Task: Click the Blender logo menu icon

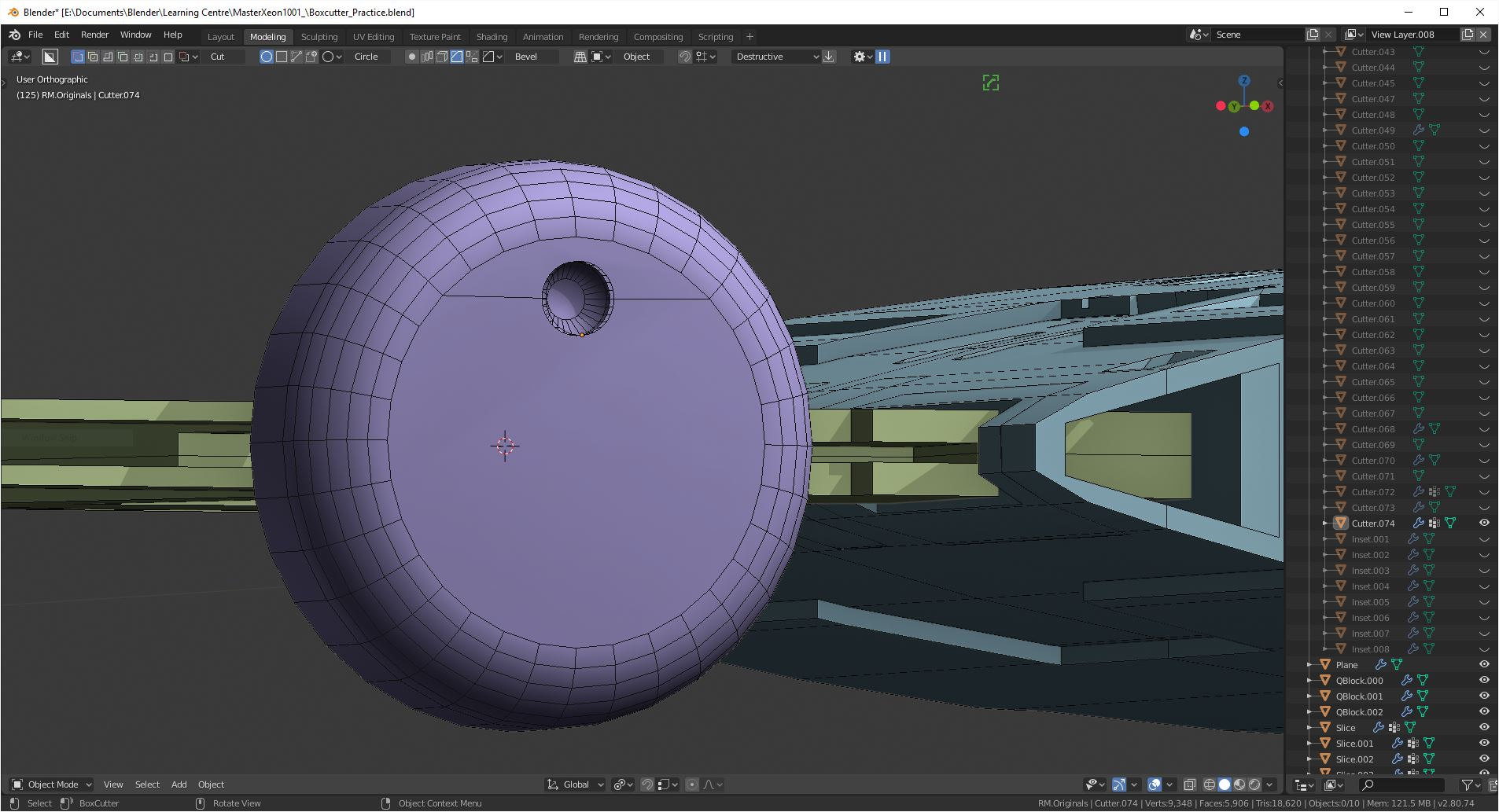Action: [14, 35]
